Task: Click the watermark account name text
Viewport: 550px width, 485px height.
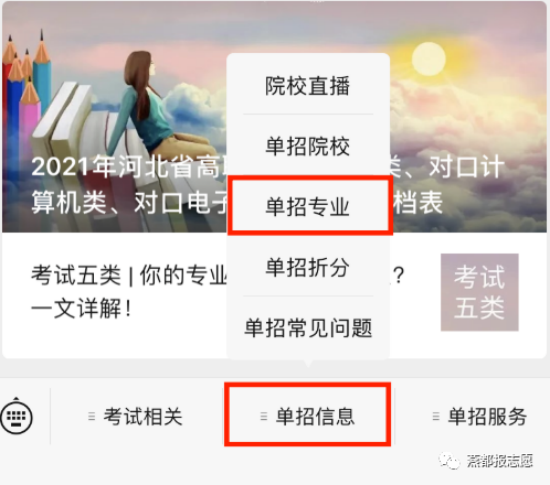Action: (499, 461)
